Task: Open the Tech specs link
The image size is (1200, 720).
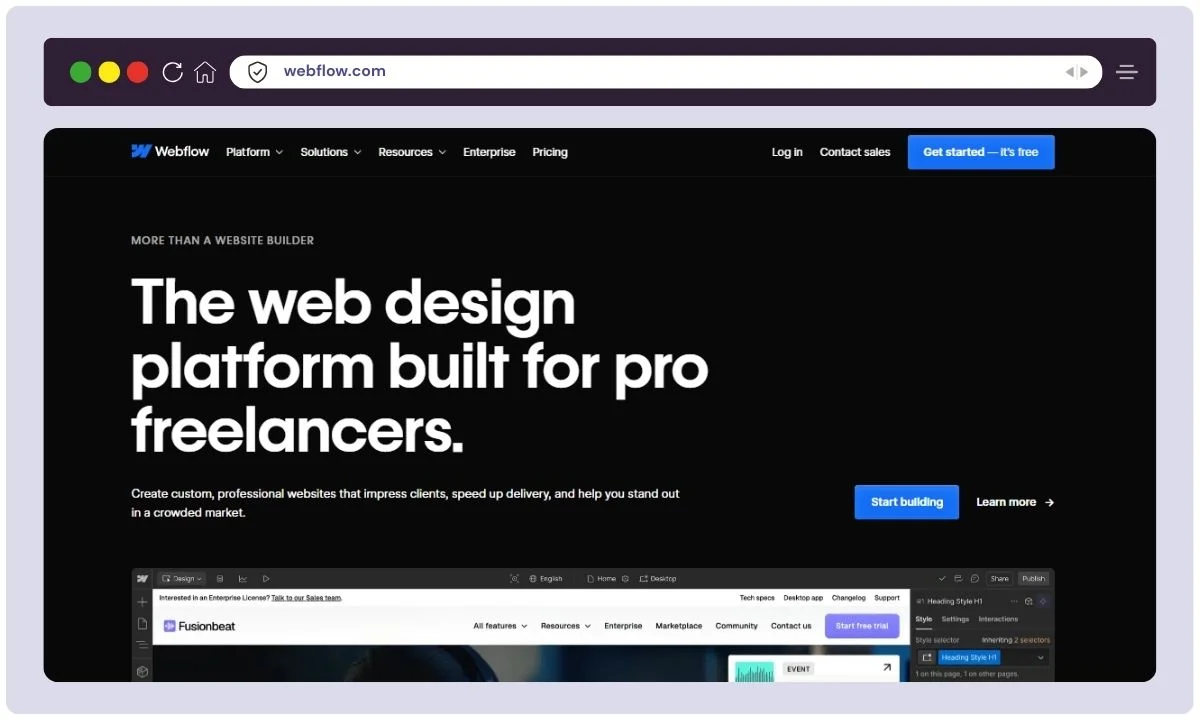Action: 757,598
